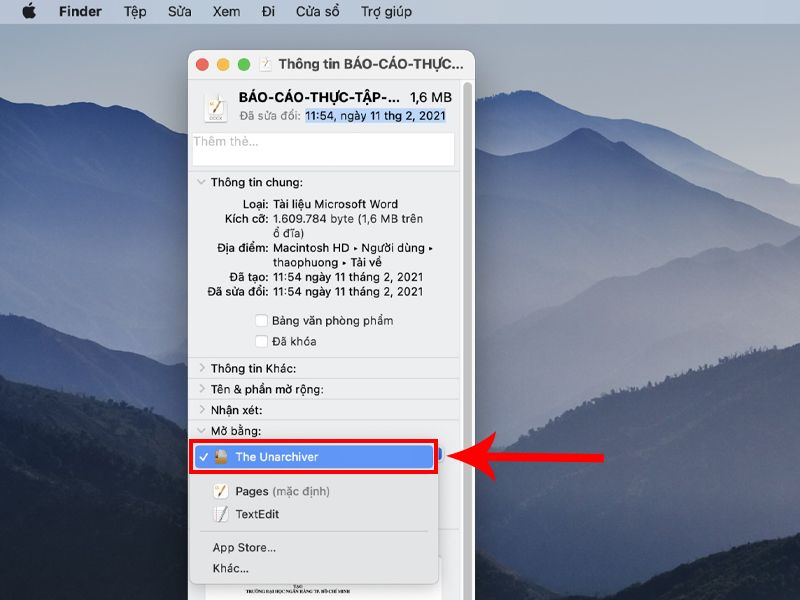Open the Apple menu icon
This screenshot has height=600, width=800.
(29, 11)
